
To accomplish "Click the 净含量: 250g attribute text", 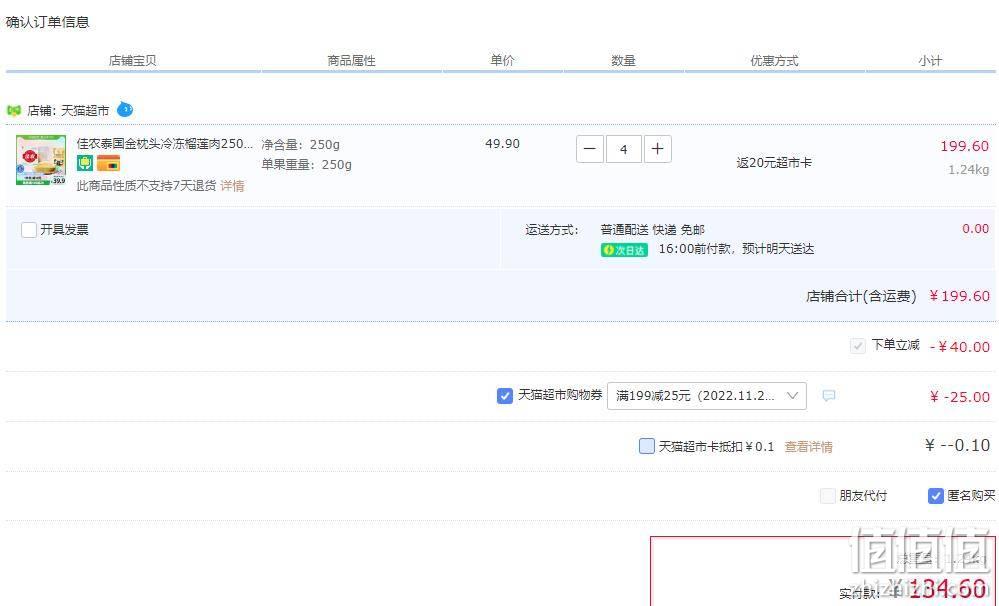I will [301, 145].
